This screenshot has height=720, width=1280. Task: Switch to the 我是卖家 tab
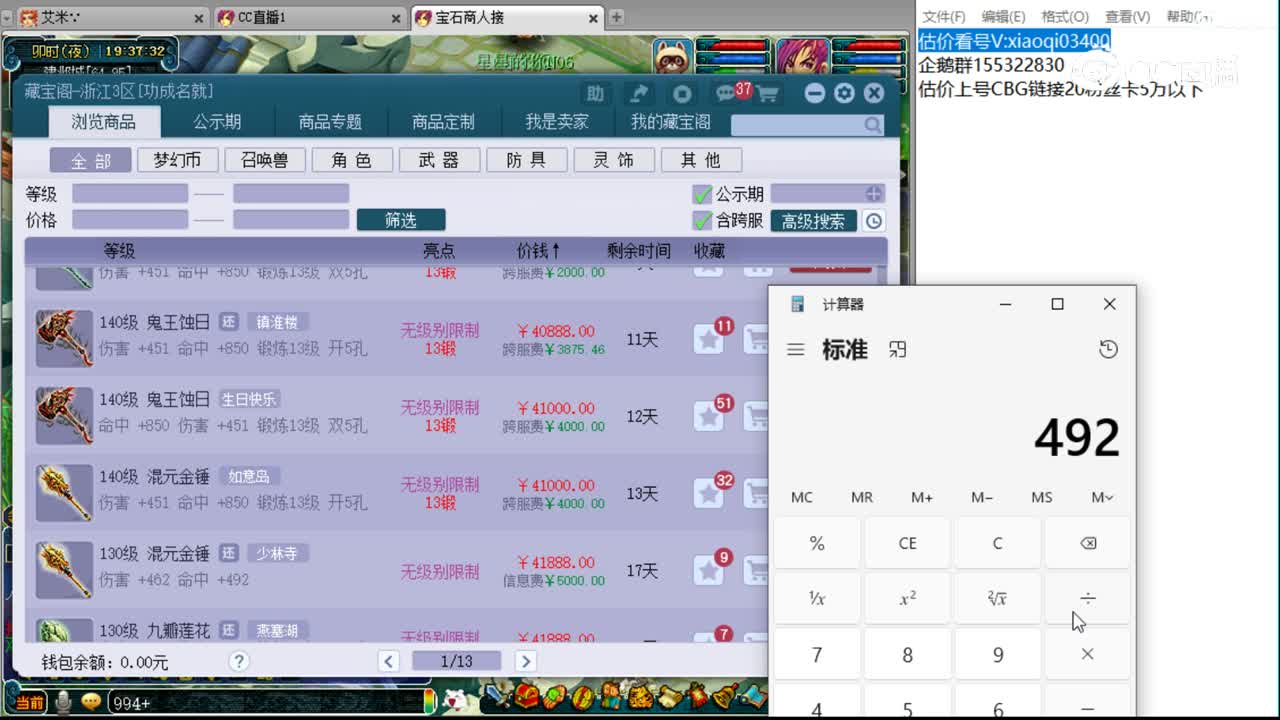[x=555, y=121]
